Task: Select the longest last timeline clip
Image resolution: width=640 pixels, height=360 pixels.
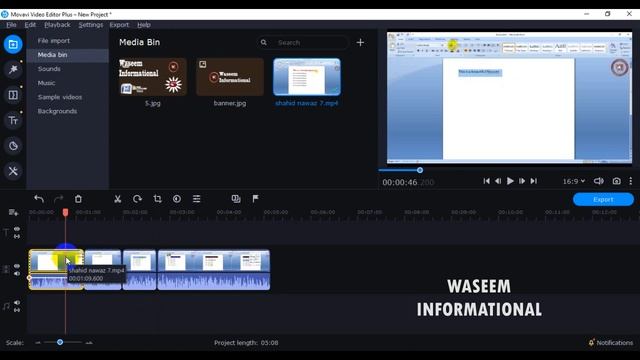Action: pos(213,270)
